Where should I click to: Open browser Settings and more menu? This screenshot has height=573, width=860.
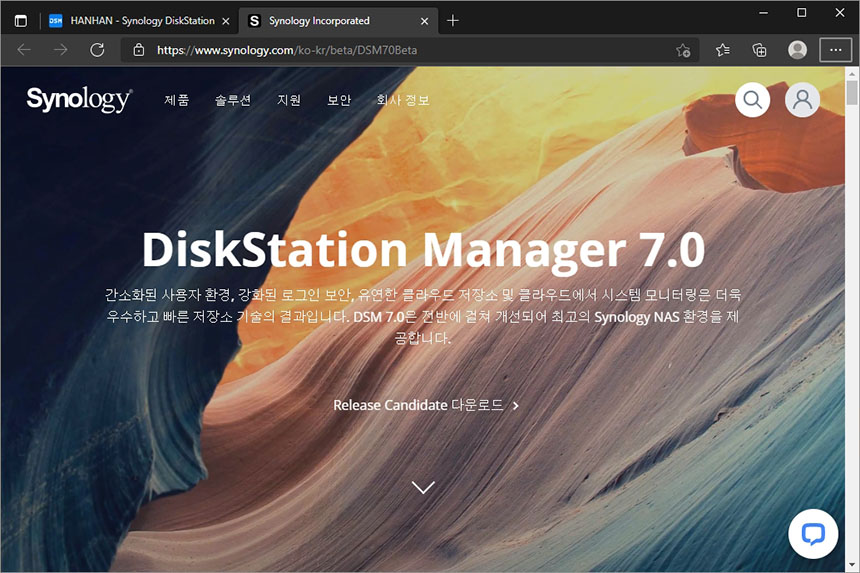click(x=835, y=50)
